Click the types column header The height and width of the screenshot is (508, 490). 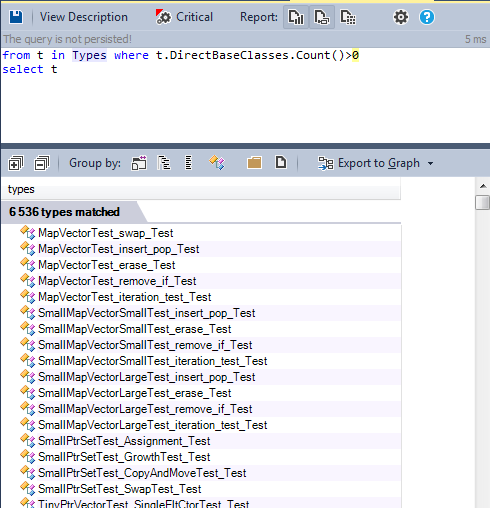tap(201, 189)
